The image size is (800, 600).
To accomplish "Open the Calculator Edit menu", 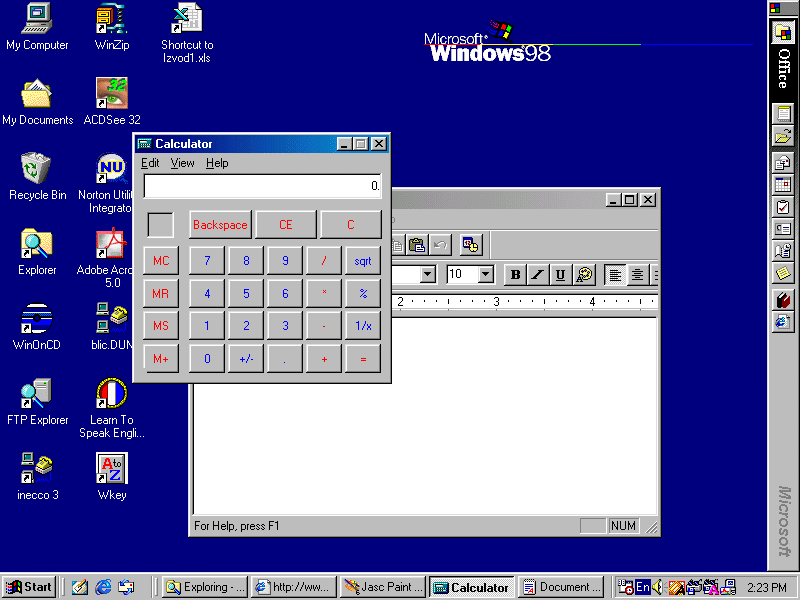I will pos(150,163).
